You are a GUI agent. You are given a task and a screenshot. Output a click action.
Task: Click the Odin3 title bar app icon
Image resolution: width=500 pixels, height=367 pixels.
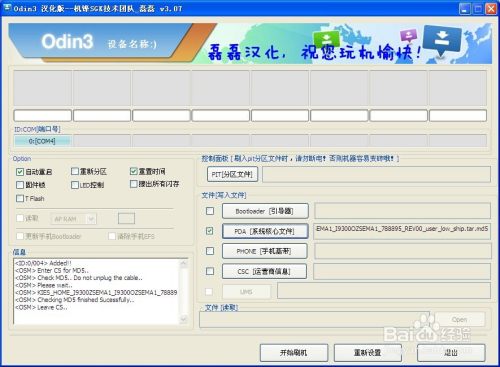7,8
